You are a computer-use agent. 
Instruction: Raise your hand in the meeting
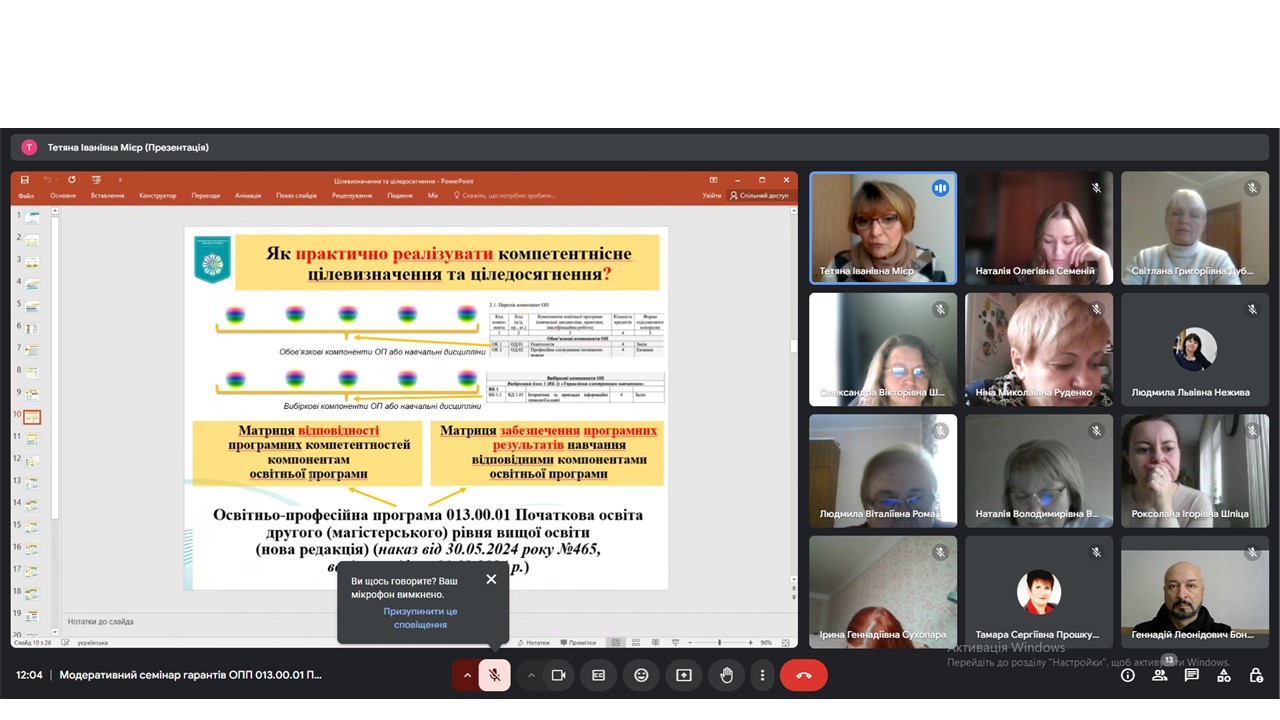(x=726, y=675)
